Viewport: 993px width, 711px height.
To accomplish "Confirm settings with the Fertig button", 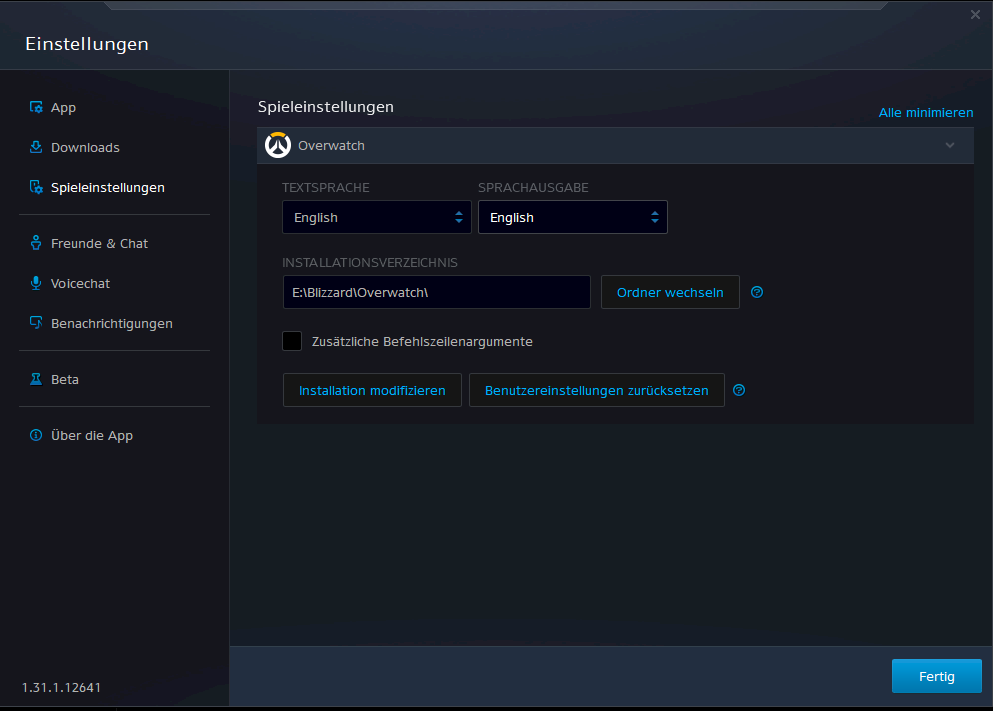I will click(x=937, y=676).
